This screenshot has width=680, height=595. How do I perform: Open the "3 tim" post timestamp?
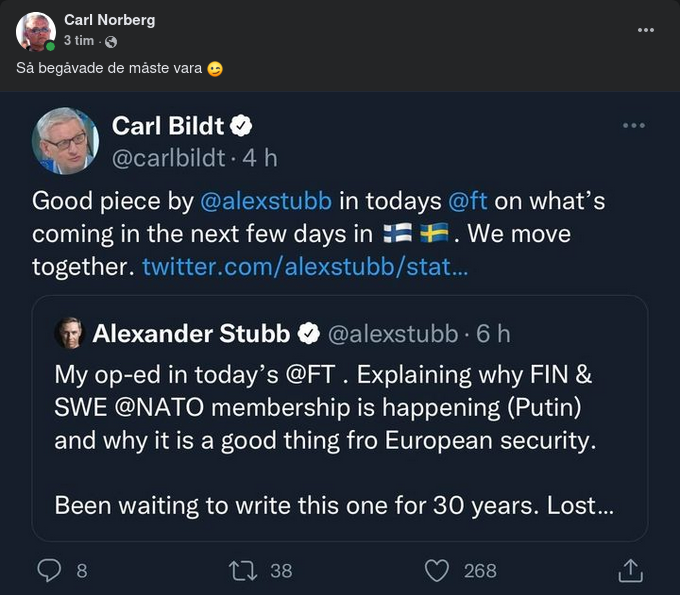[x=78, y=41]
